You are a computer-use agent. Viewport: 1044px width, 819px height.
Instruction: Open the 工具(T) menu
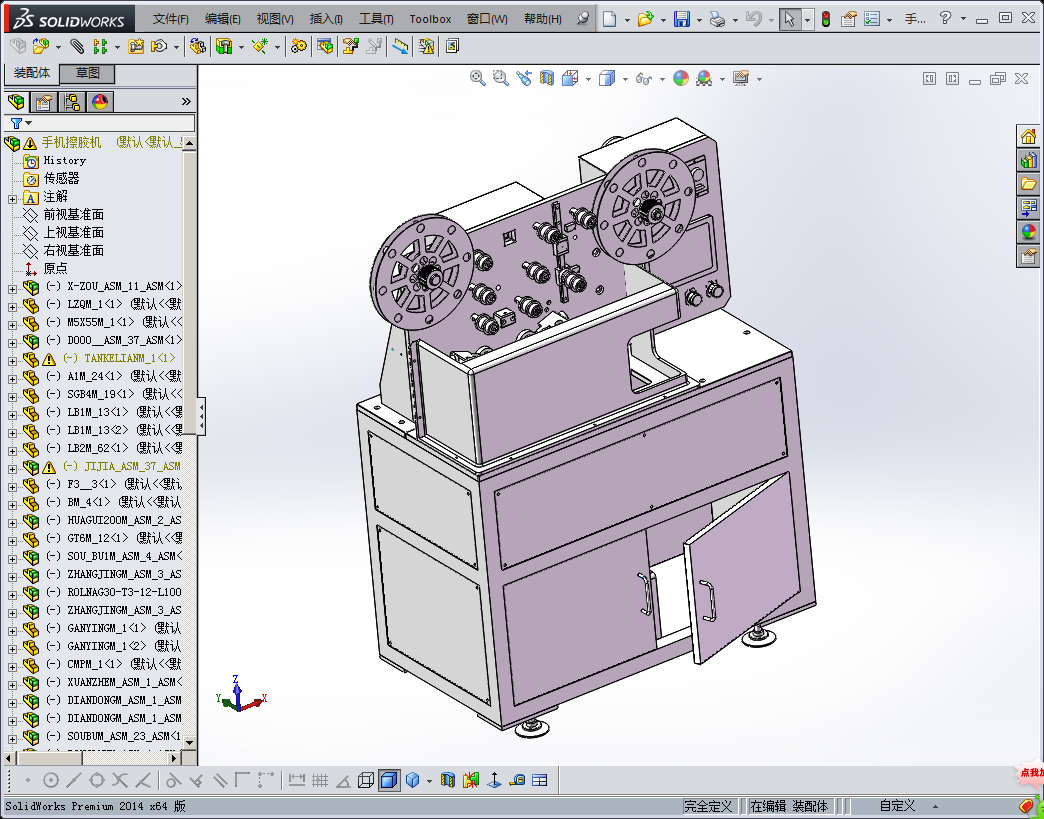pos(376,19)
